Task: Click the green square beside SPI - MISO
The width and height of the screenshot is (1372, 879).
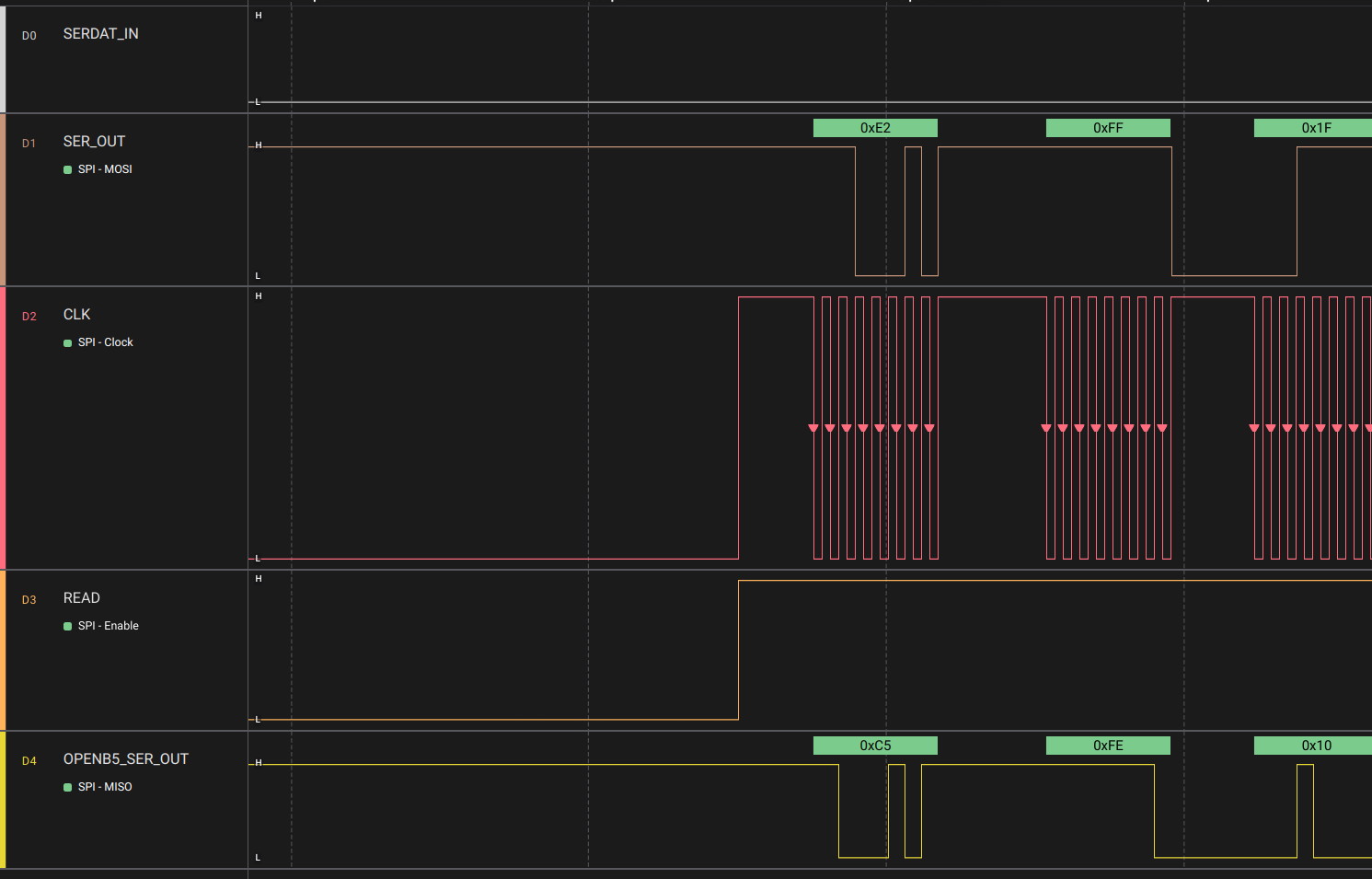Action: (x=67, y=787)
